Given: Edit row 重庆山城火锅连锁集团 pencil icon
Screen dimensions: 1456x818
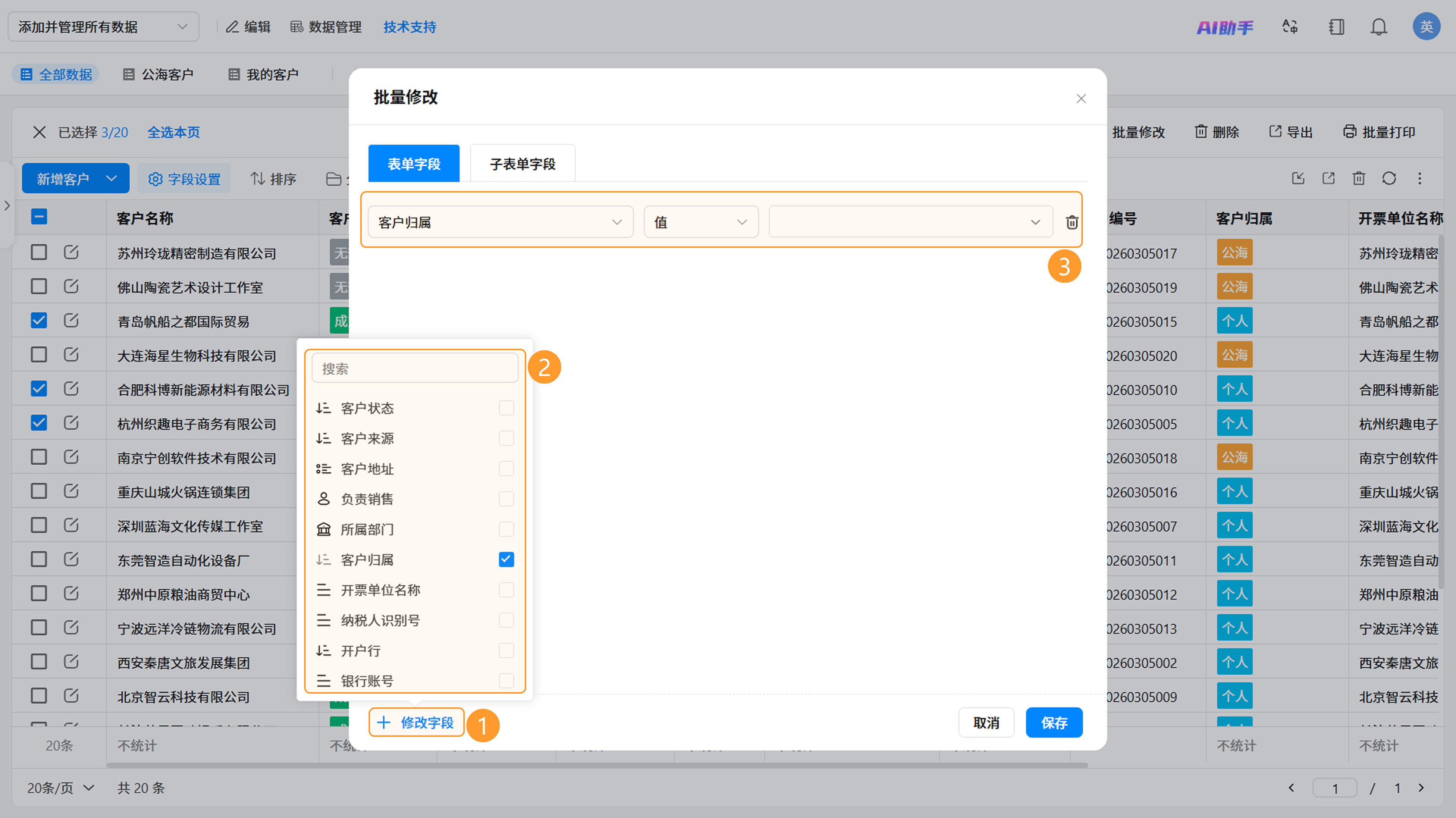Looking at the screenshot, I should click(71, 490).
